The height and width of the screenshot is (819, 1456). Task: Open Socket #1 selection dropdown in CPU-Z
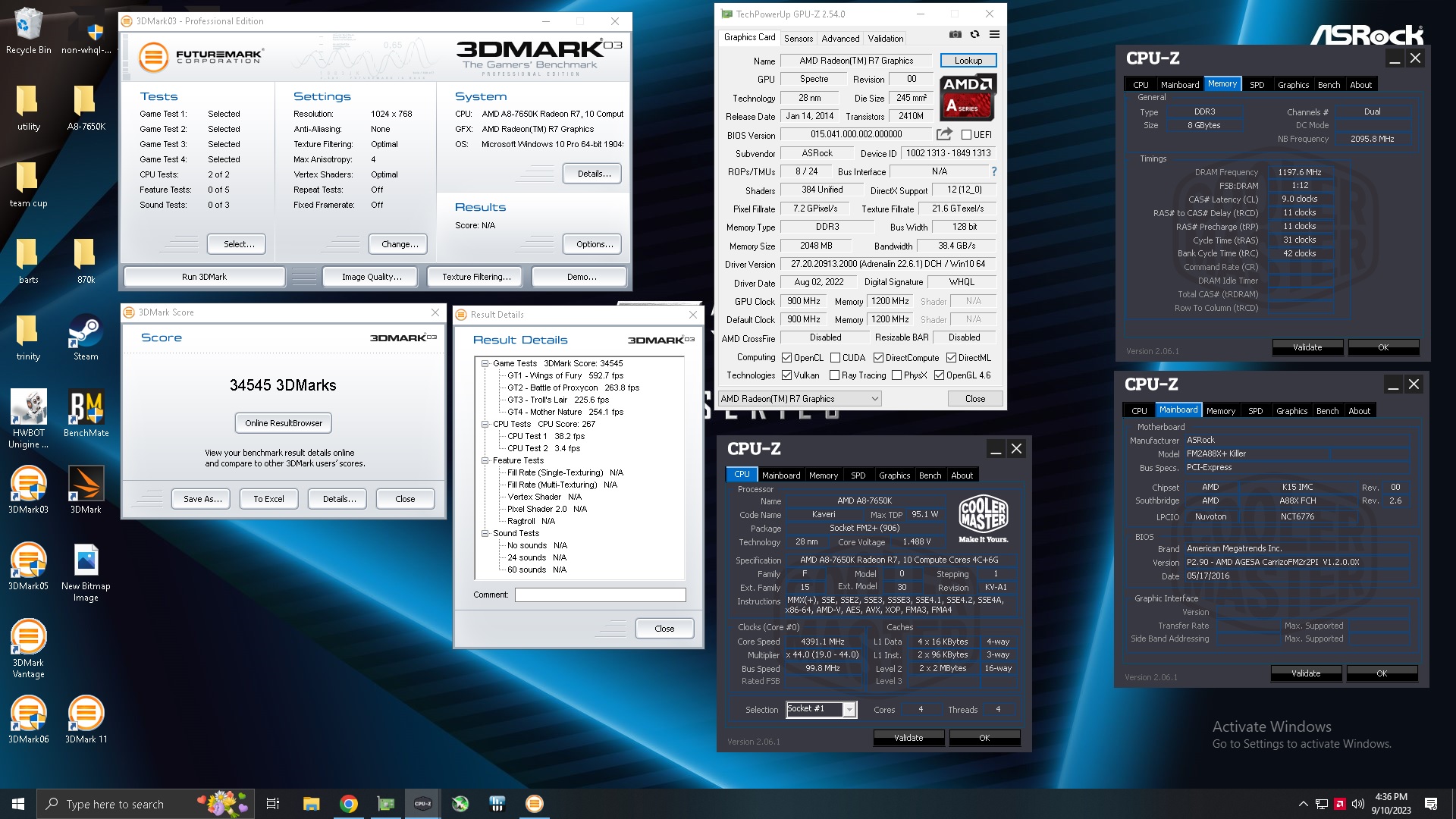pos(821,709)
